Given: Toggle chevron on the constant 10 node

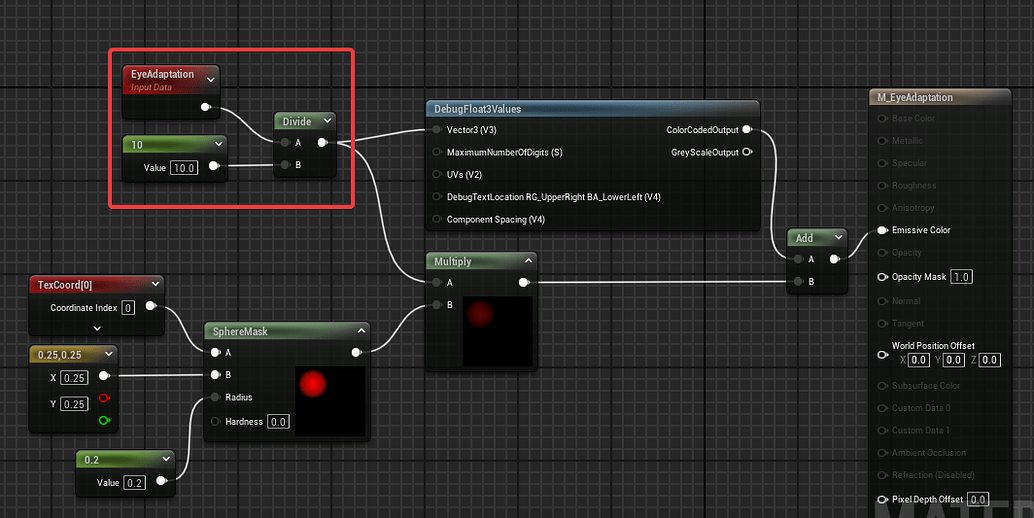Looking at the screenshot, I should point(218,144).
